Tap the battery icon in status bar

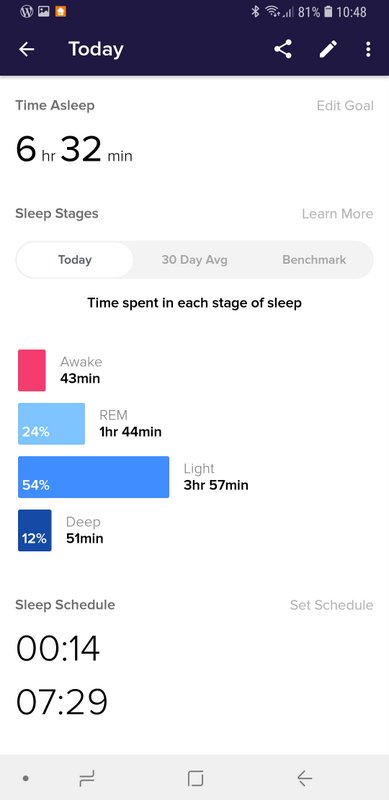(x=328, y=12)
